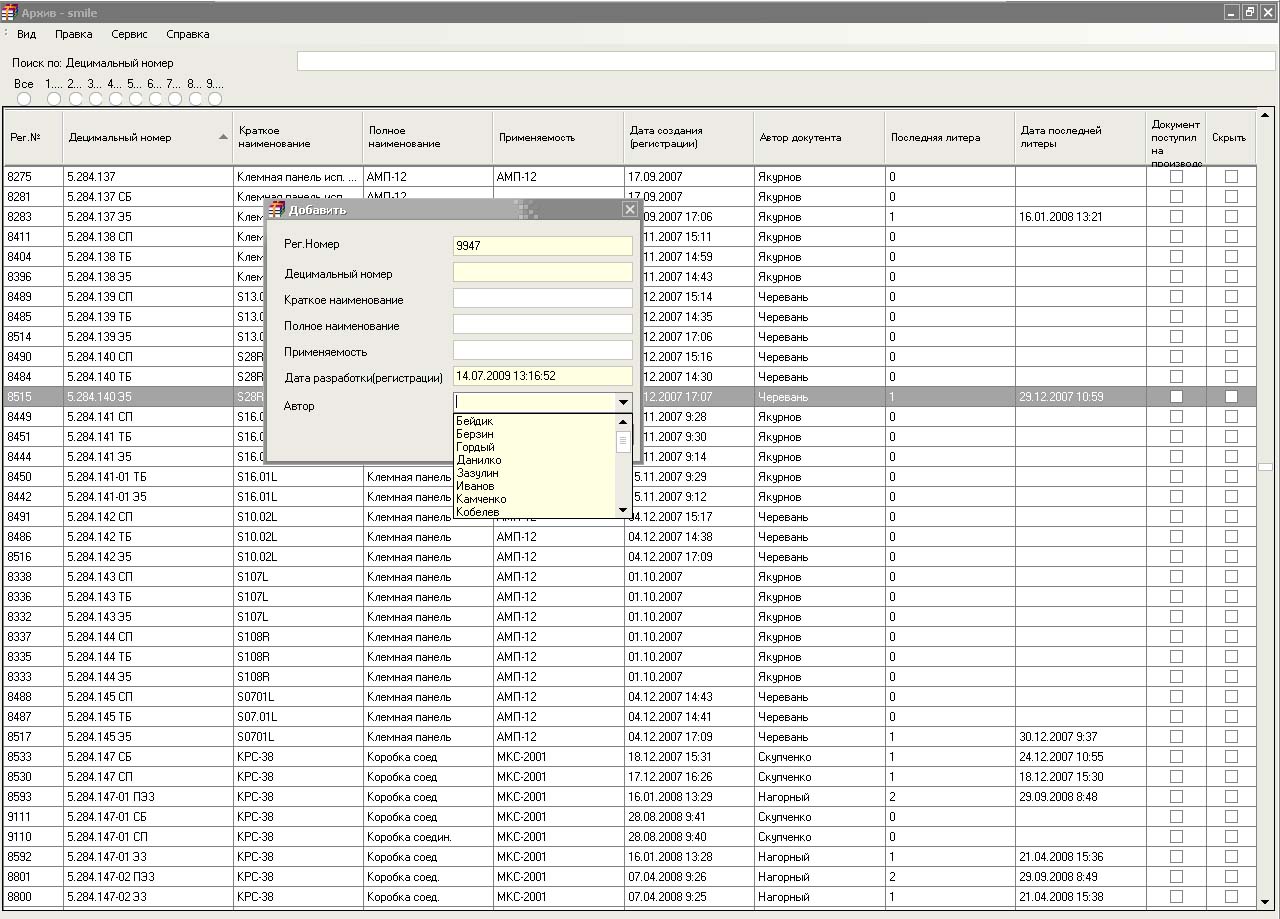Close the Добавить dialog with X
The image size is (1280, 919).
tap(629, 209)
